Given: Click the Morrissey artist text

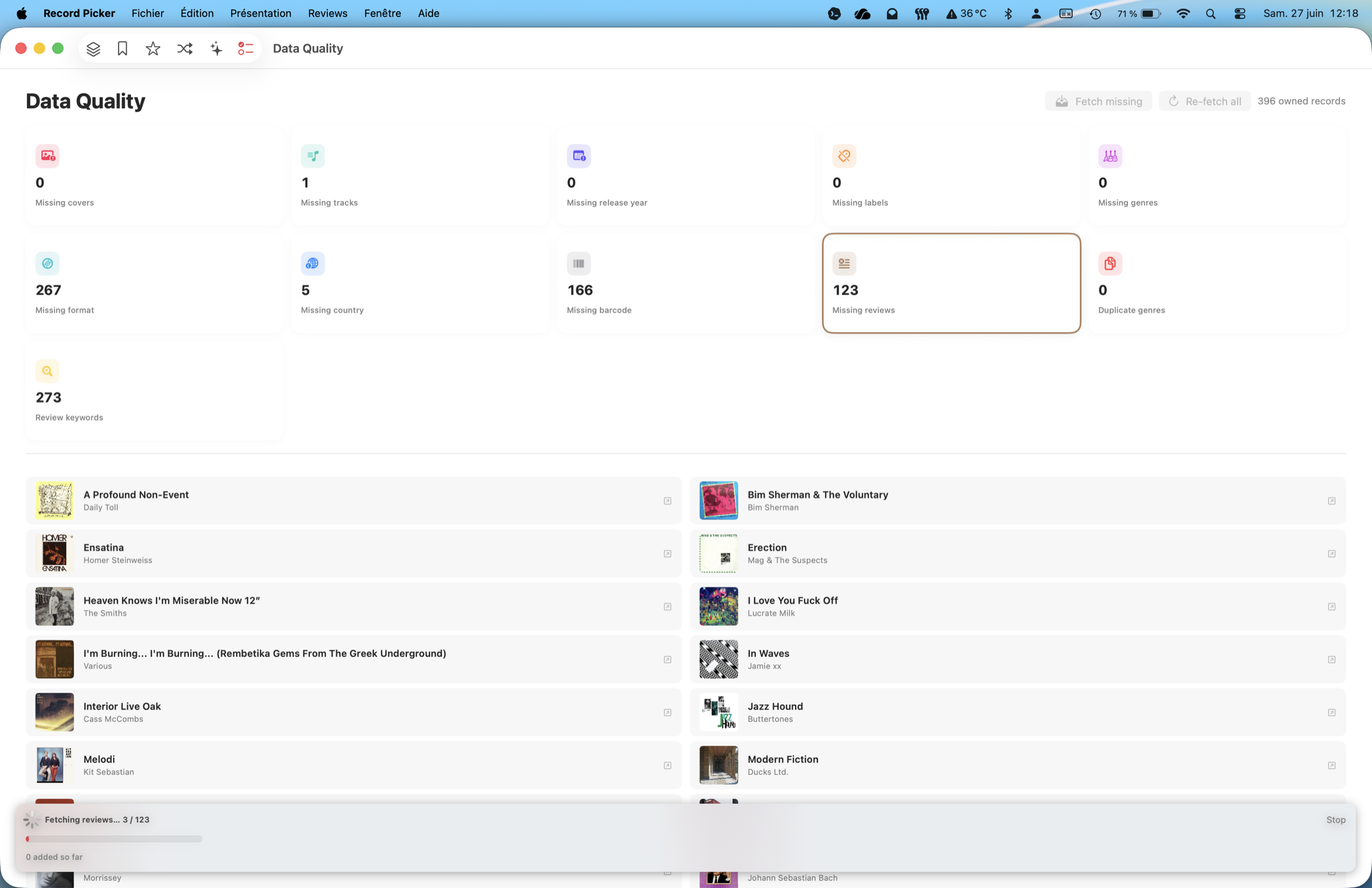Looking at the screenshot, I should pyautogui.click(x=102, y=878).
